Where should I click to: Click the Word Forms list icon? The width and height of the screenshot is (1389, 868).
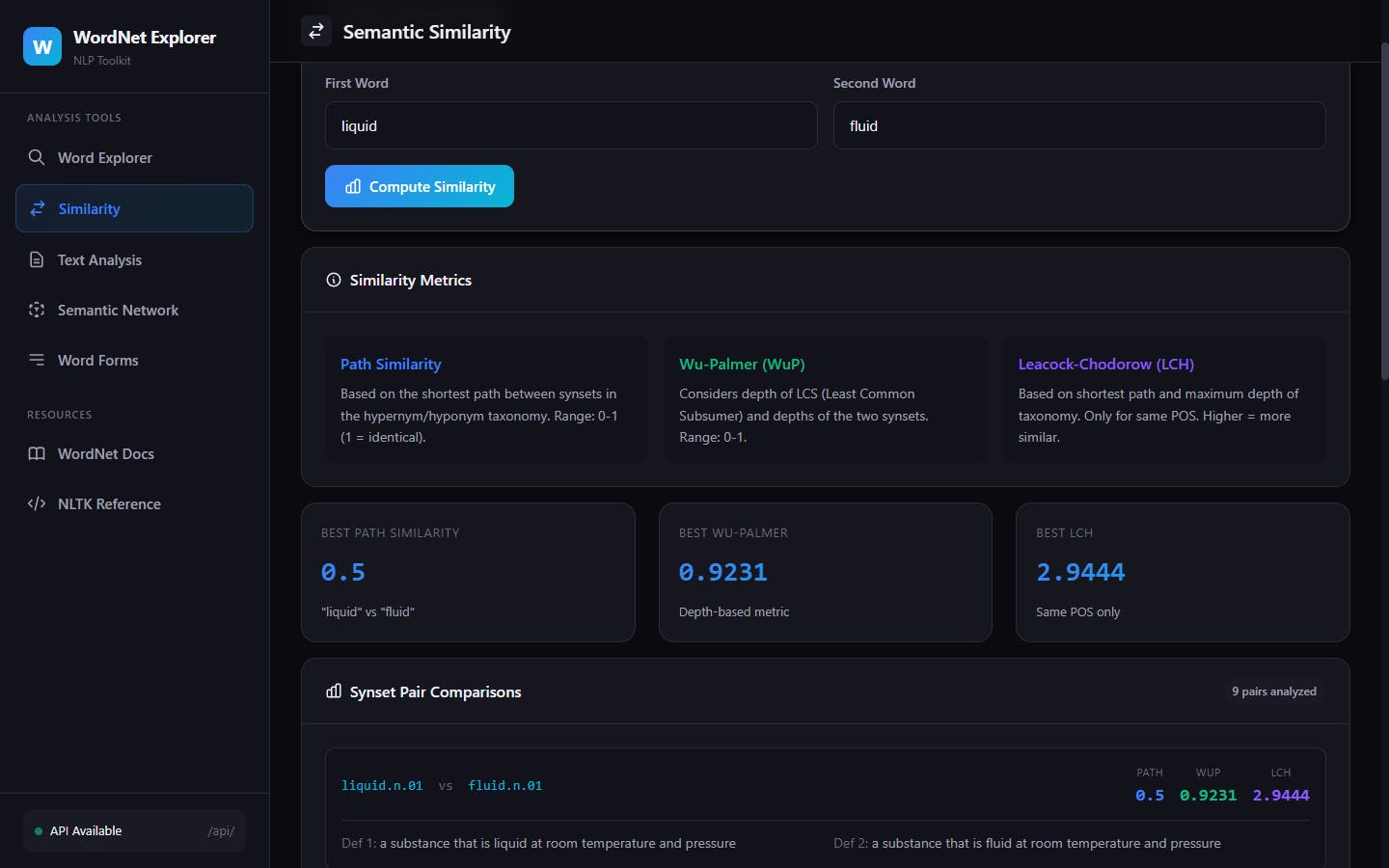coord(37,360)
